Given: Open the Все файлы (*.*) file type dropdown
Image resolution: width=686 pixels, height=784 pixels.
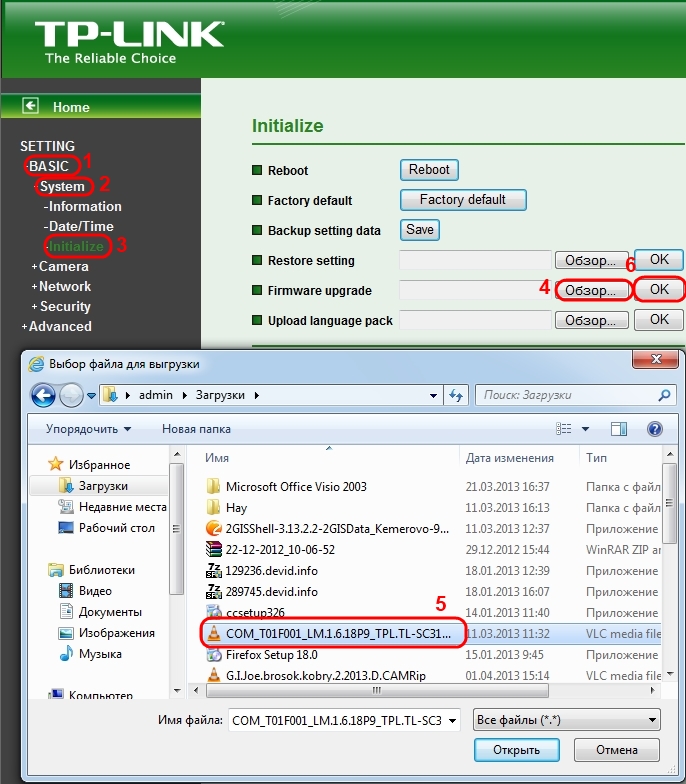Looking at the screenshot, I should [x=566, y=720].
